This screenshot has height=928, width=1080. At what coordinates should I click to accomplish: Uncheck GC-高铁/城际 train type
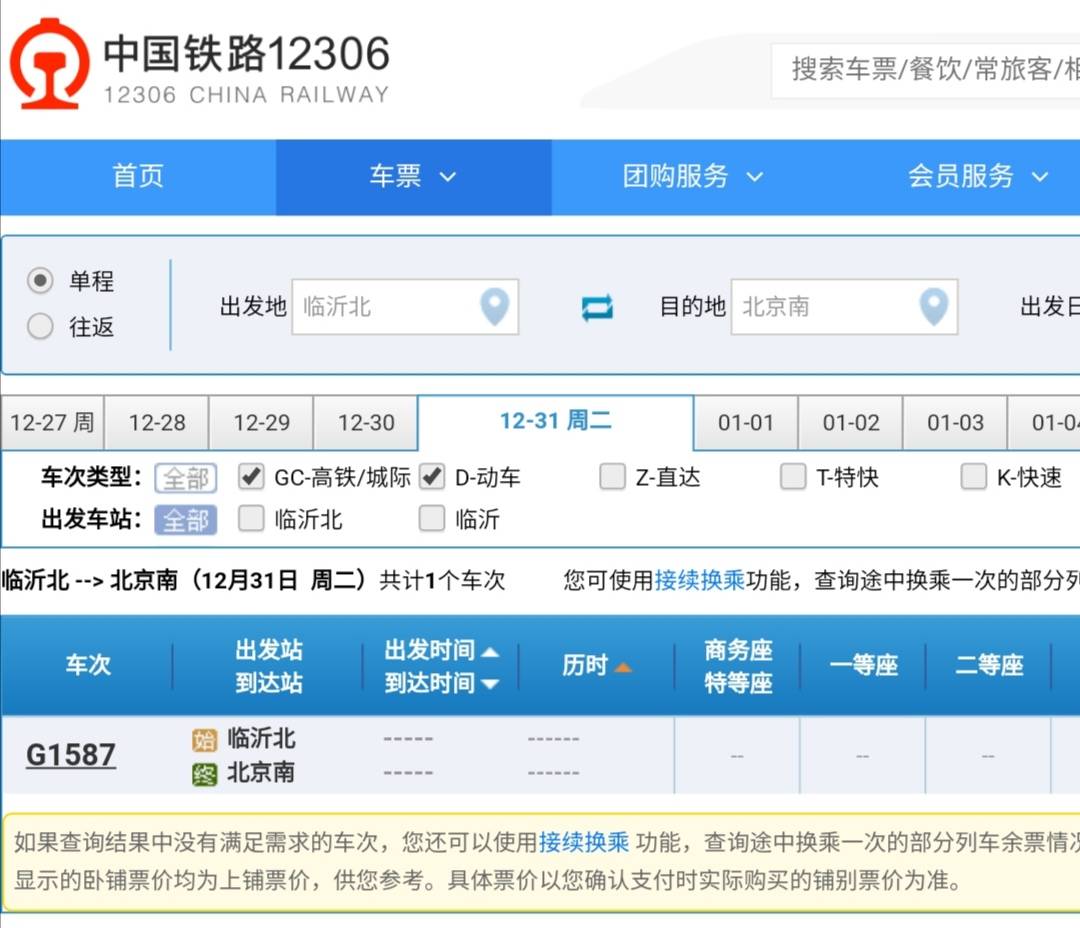click(251, 477)
